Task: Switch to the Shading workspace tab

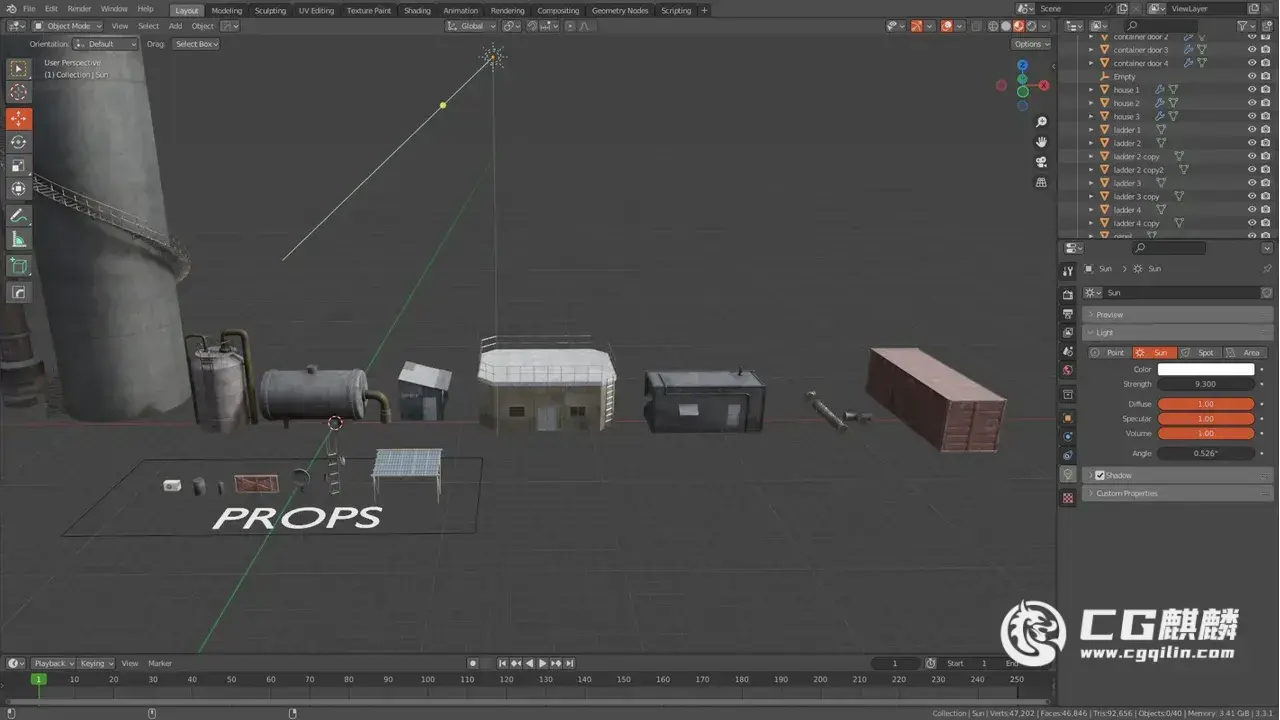Action: pos(417,10)
